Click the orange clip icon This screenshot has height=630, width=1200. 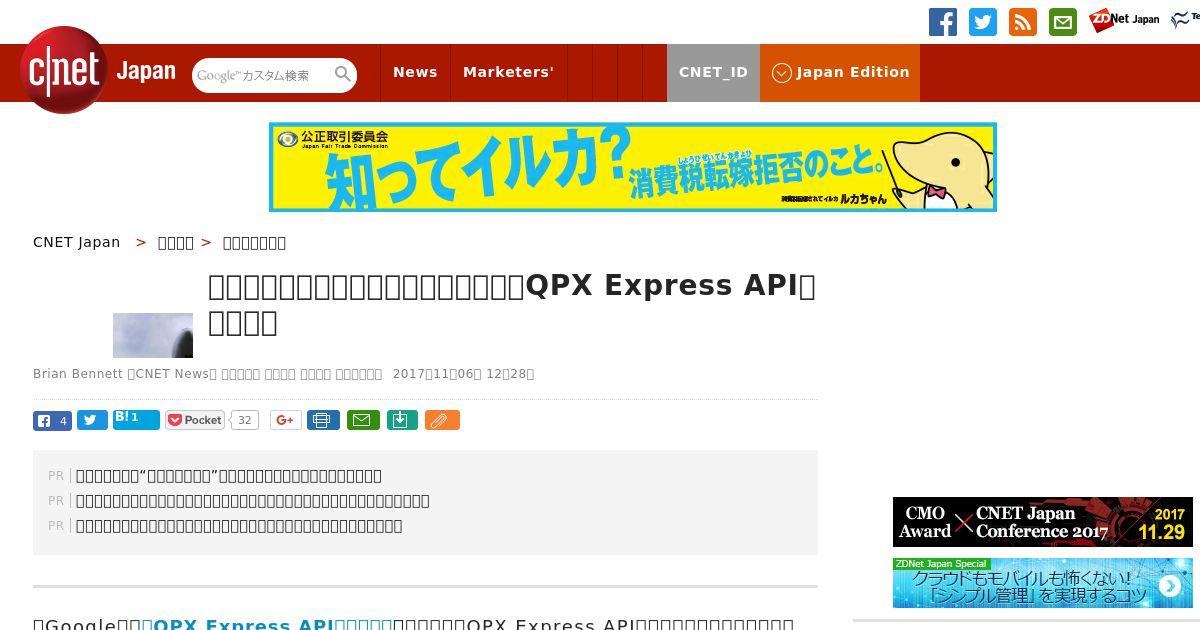pyautogui.click(x=442, y=420)
